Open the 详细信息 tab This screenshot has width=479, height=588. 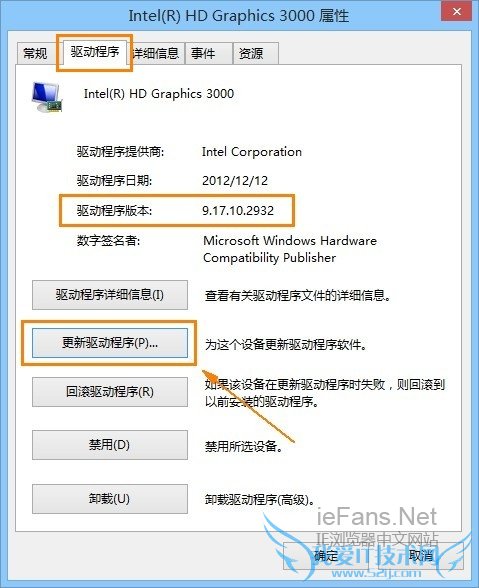(156, 53)
